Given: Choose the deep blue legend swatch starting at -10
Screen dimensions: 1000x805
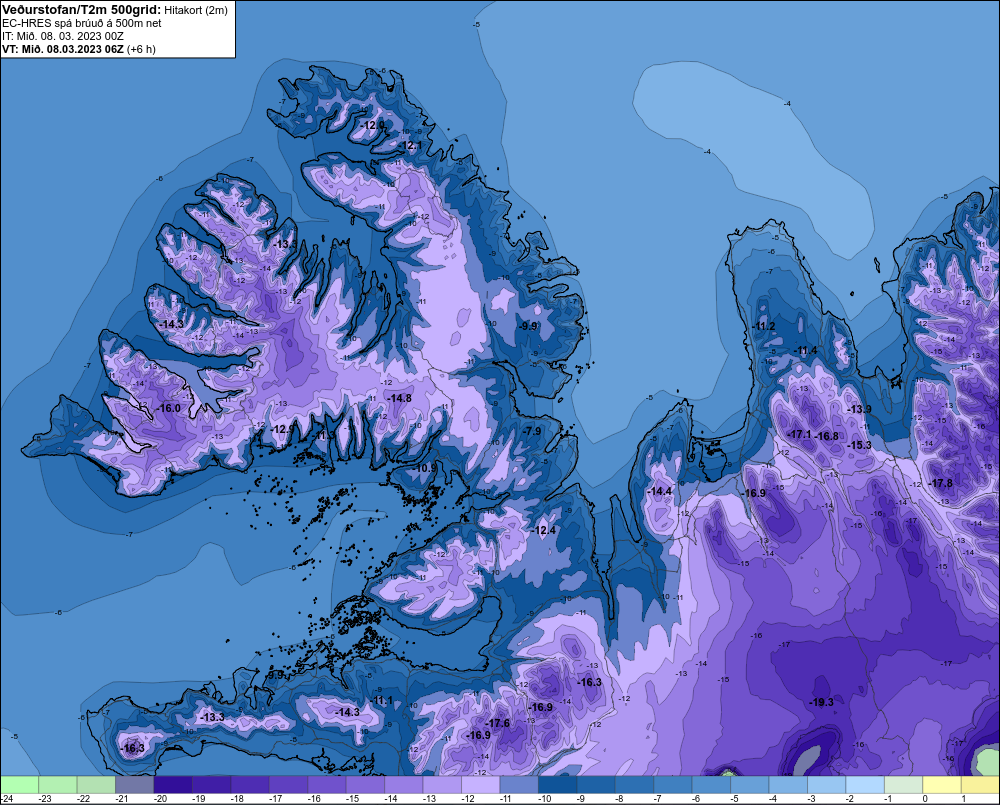Looking at the screenshot, I should pos(557,784).
